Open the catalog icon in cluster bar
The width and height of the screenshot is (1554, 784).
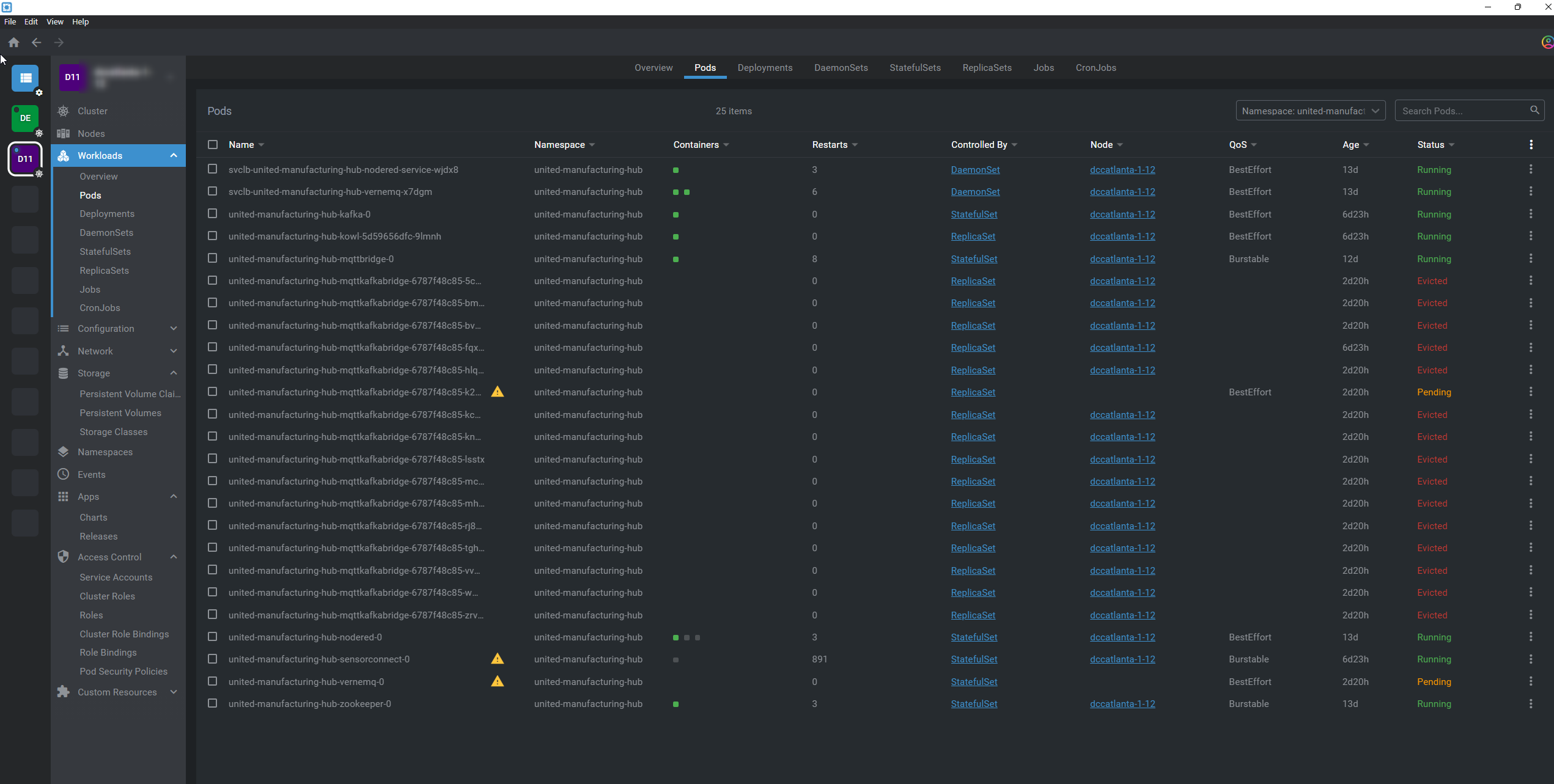click(25, 78)
